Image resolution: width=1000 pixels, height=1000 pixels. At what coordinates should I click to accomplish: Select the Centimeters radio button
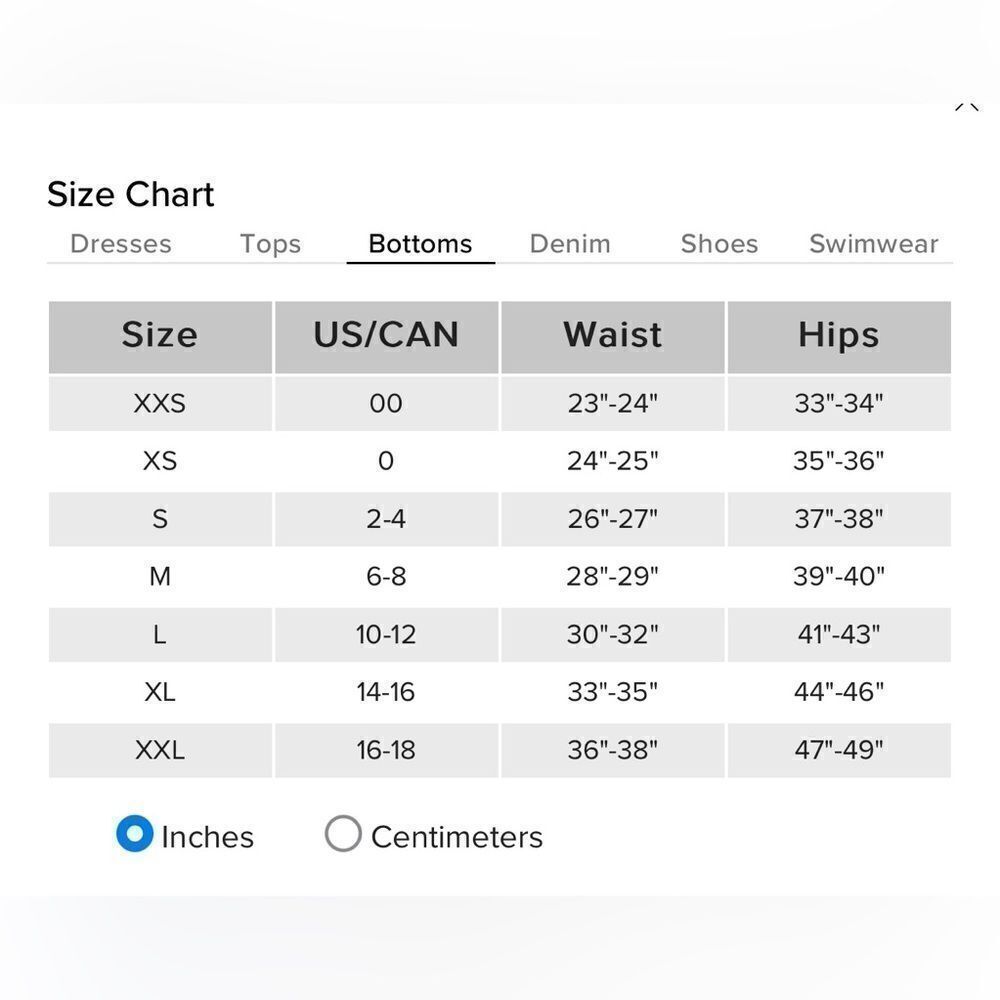[x=343, y=834]
